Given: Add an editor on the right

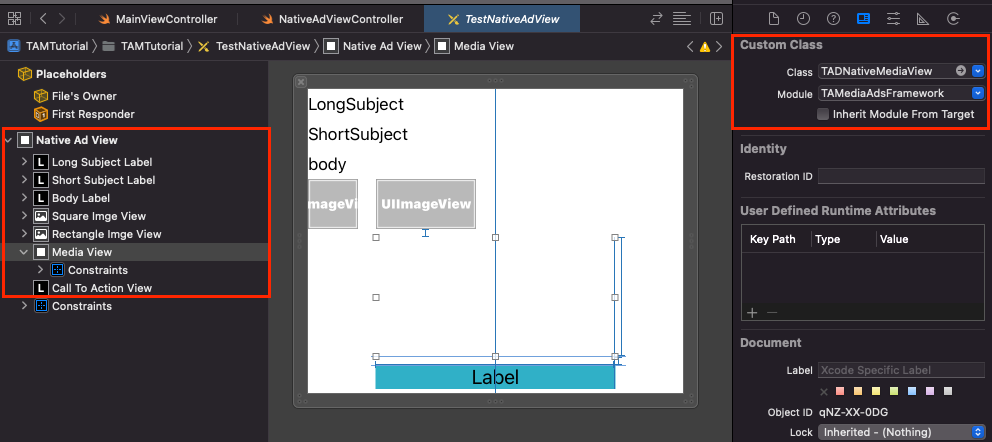Looking at the screenshot, I should (x=716, y=18).
